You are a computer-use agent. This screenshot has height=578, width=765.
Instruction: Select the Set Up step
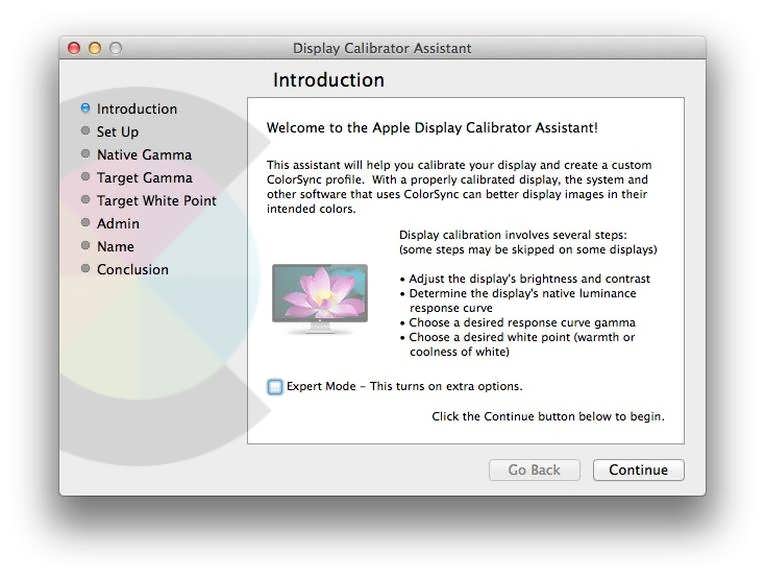(118, 132)
